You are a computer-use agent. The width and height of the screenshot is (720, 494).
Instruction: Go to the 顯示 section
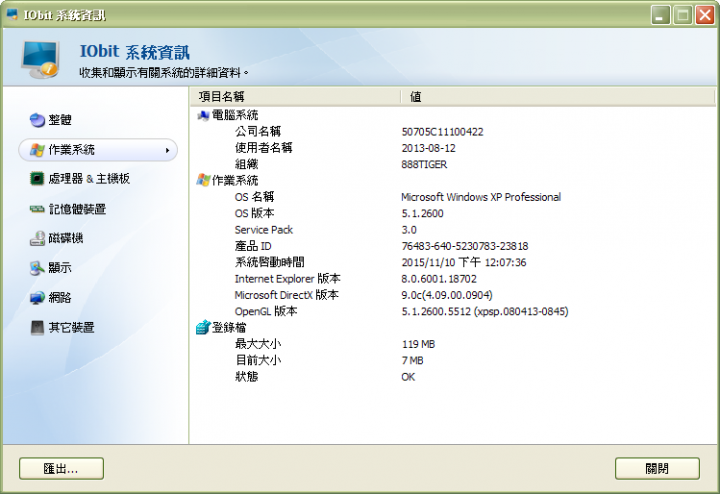tap(97, 268)
